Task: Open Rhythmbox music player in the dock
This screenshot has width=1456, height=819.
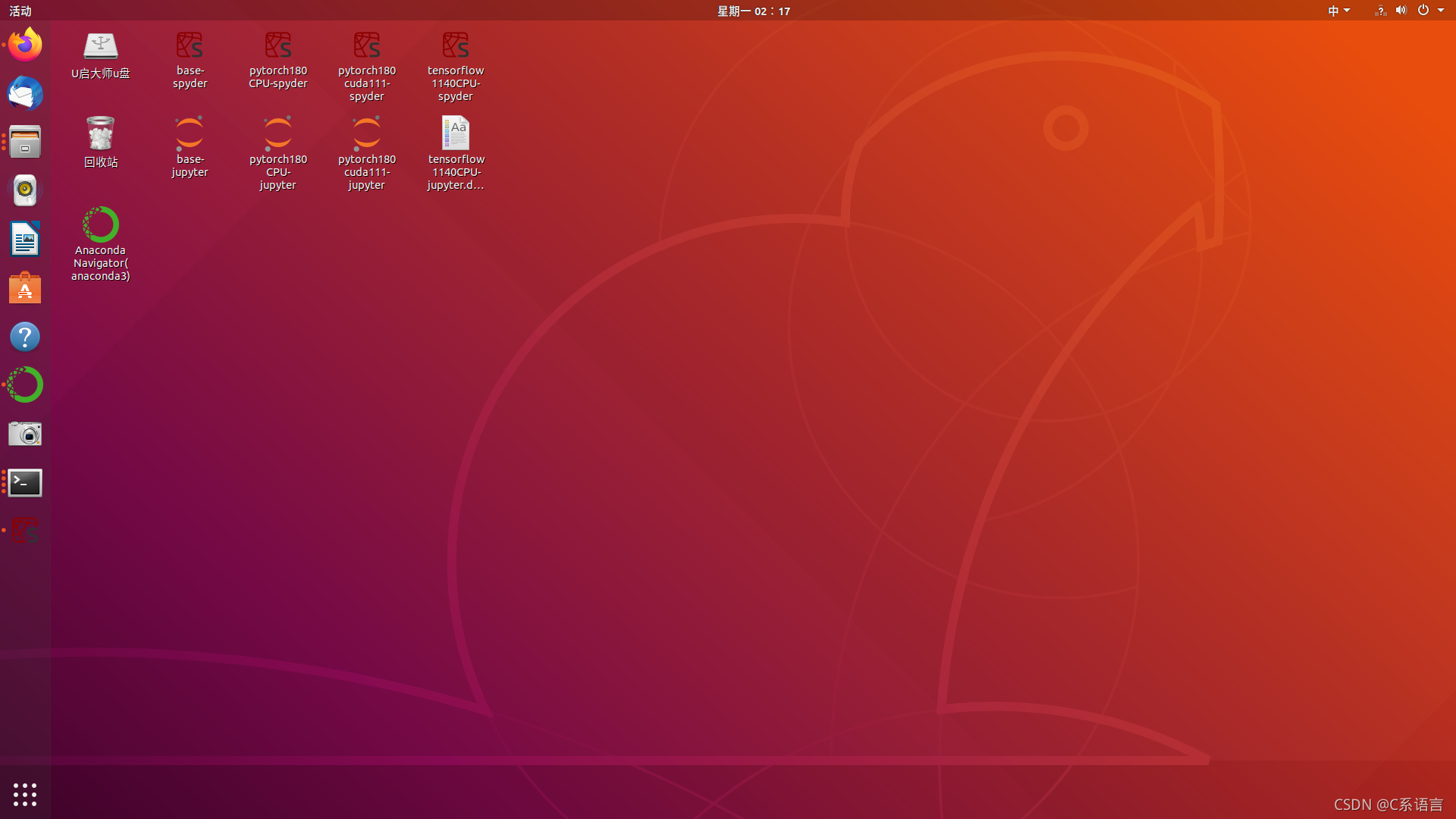Action: pyautogui.click(x=25, y=190)
